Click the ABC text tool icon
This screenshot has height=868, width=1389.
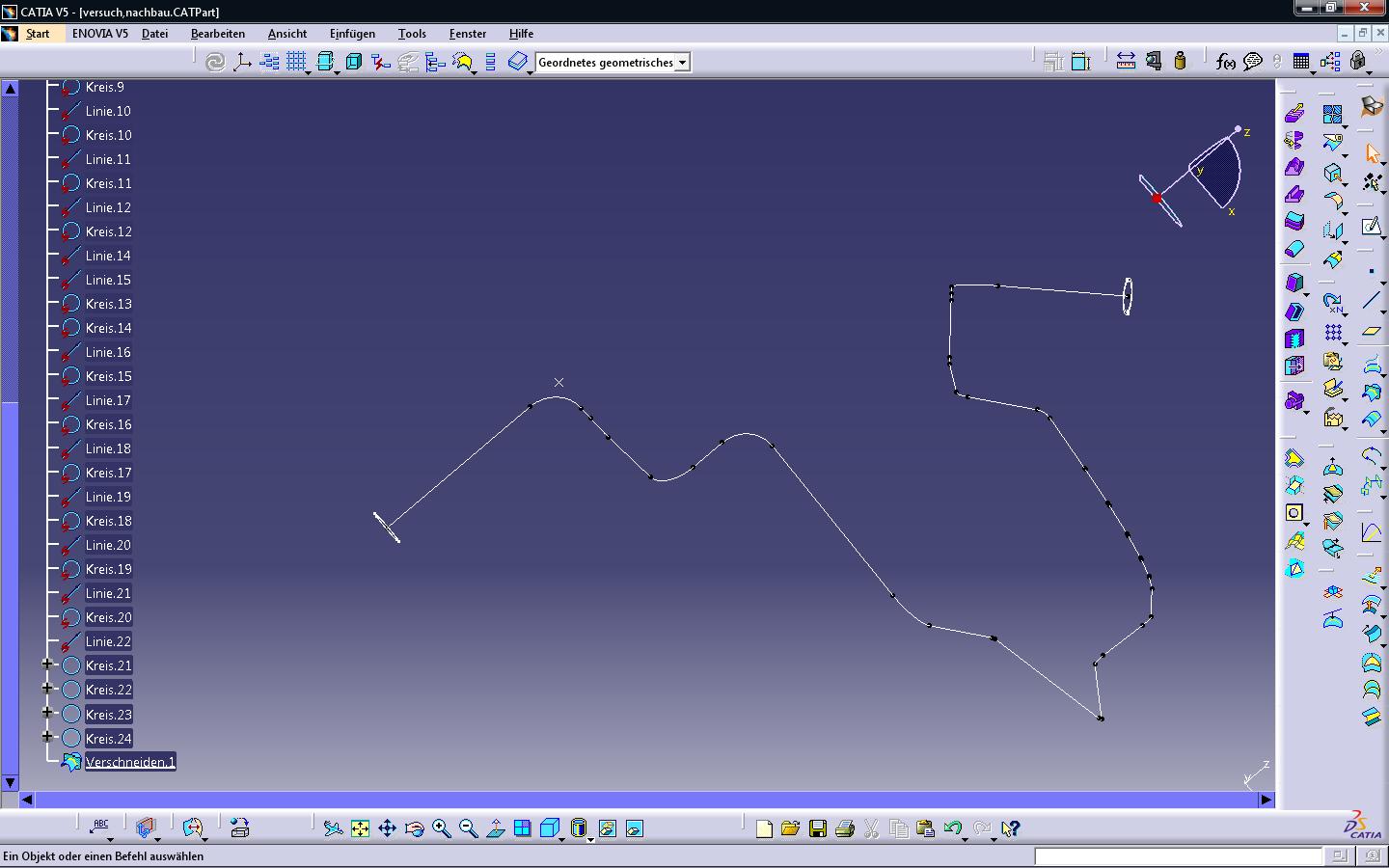(100, 827)
